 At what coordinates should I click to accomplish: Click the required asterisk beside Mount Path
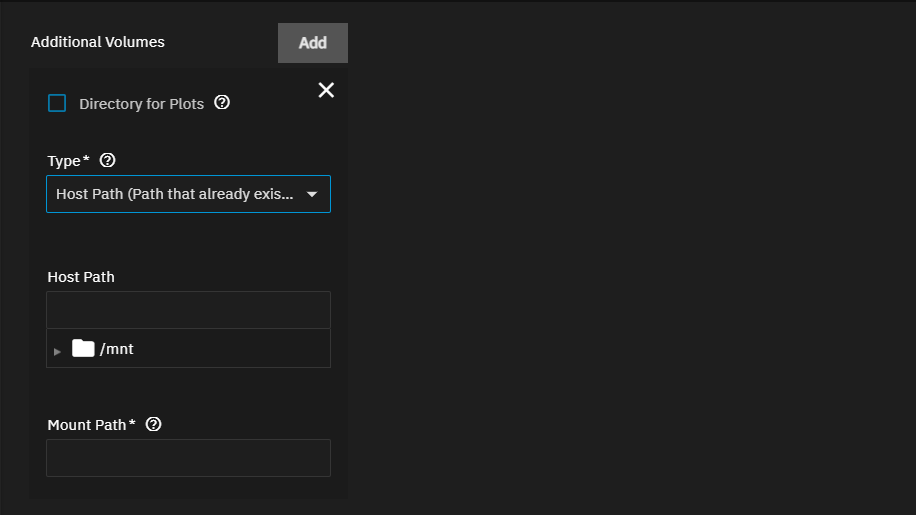point(133,424)
